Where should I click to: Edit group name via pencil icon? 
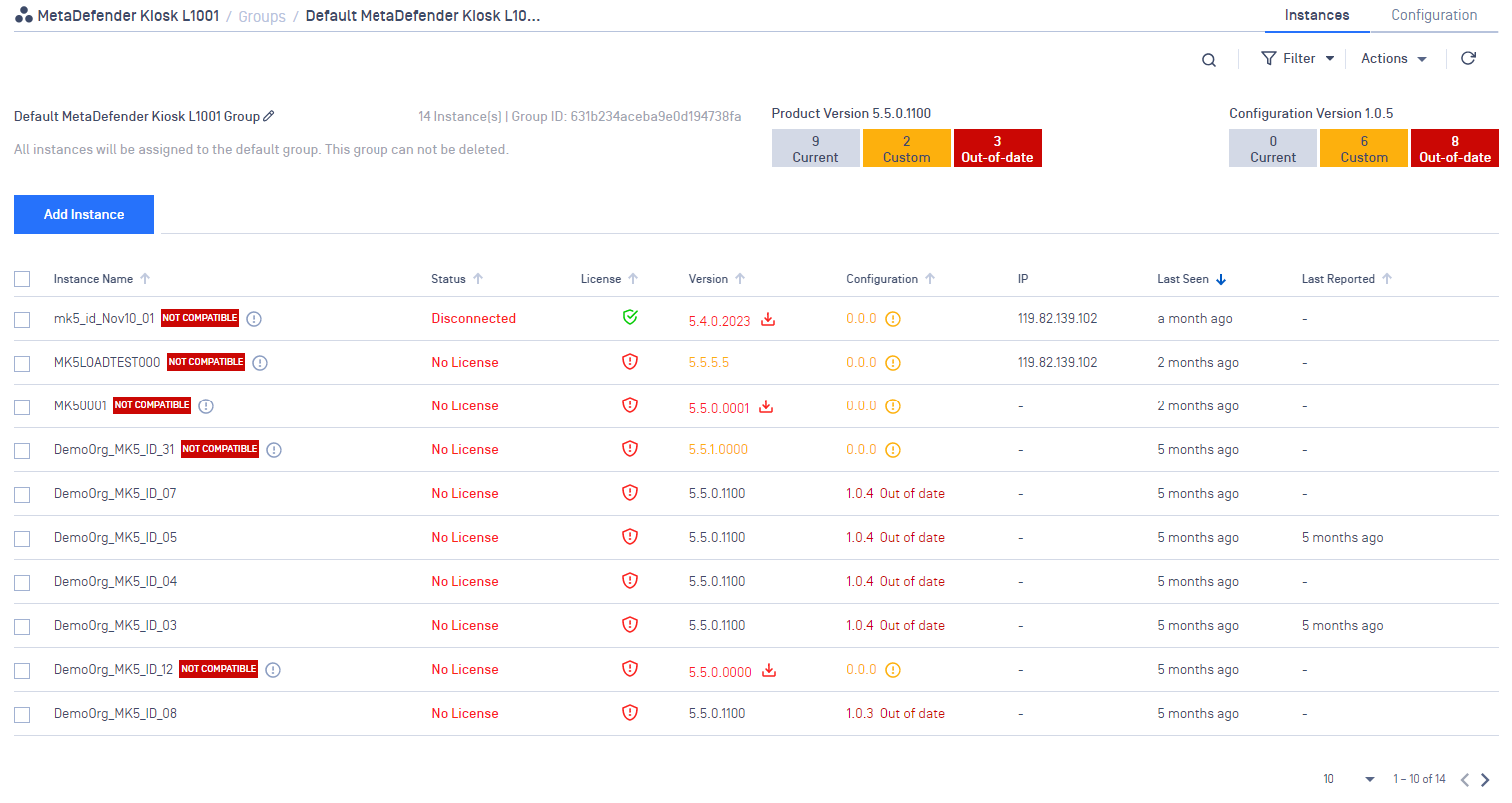(268, 116)
